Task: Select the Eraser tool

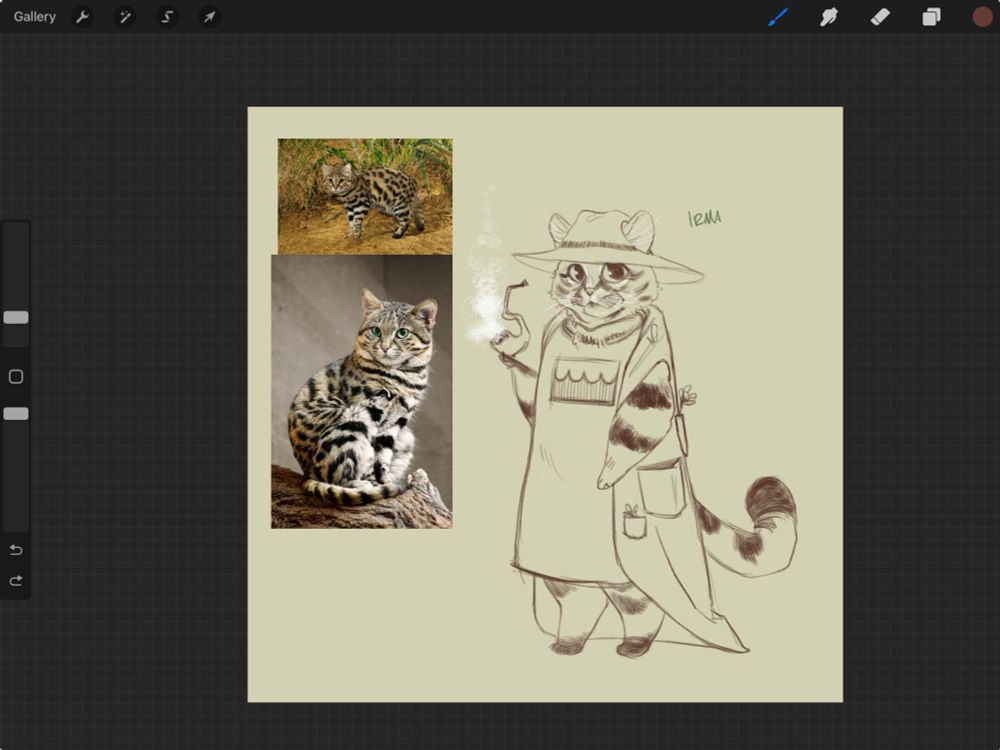Action: [880, 17]
